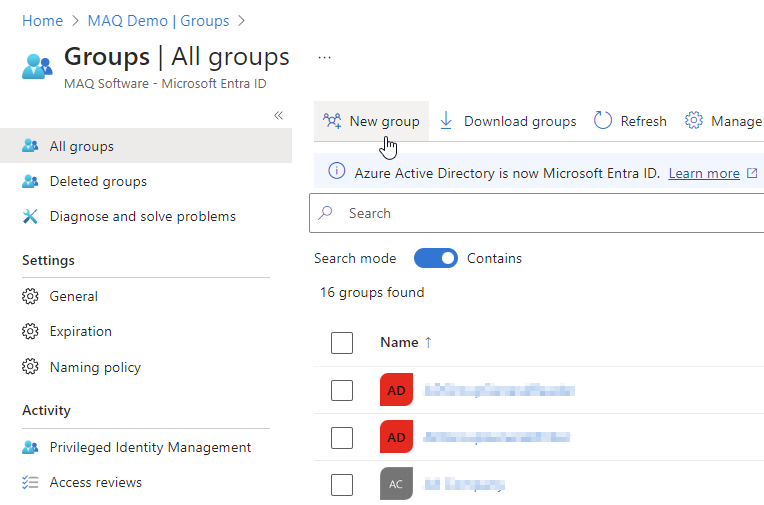Open Access reviews from sidebar
Viewport: 764px width, 505px height.
point(95,482)
